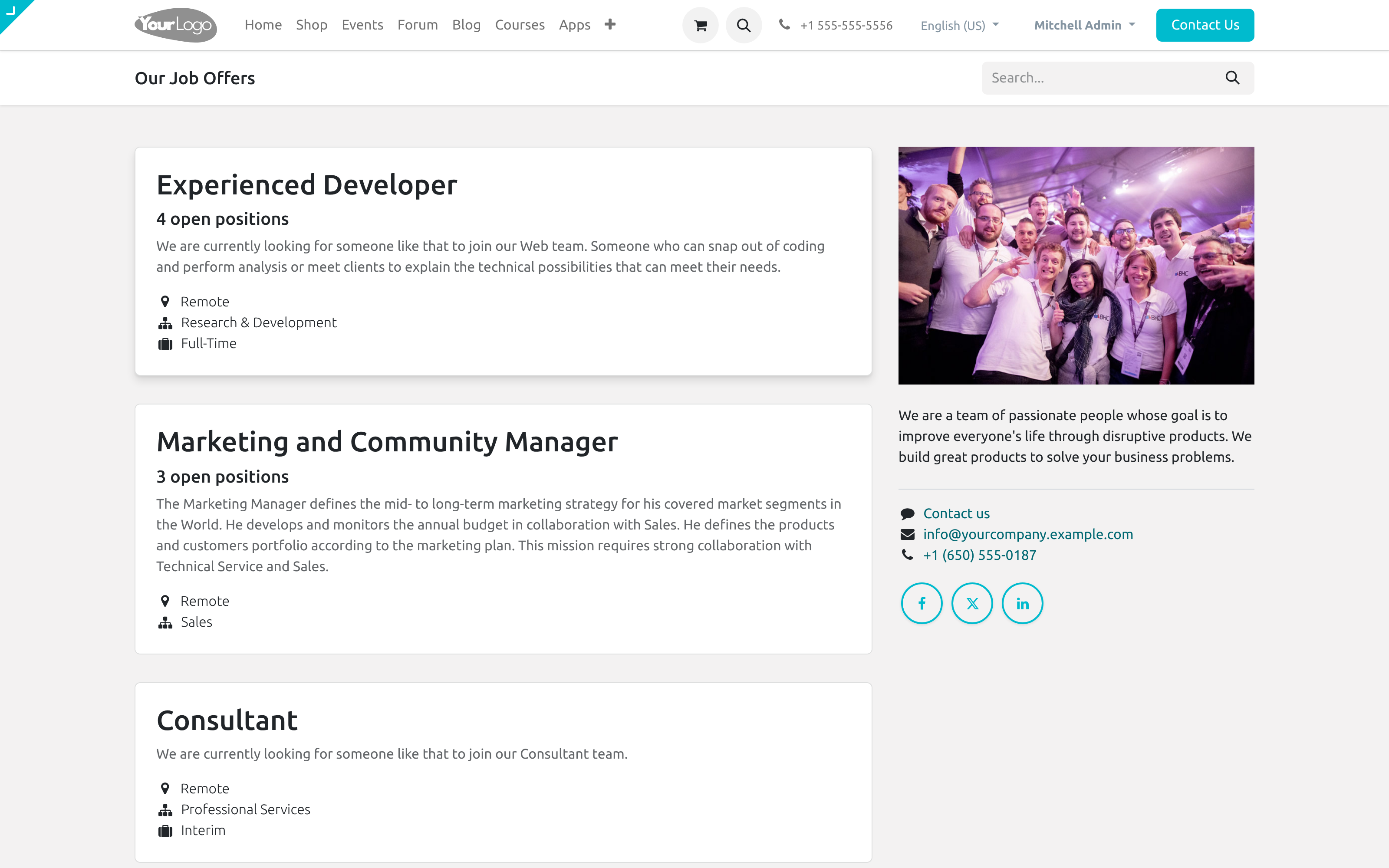Open the Apps menu item

[575, 25]
